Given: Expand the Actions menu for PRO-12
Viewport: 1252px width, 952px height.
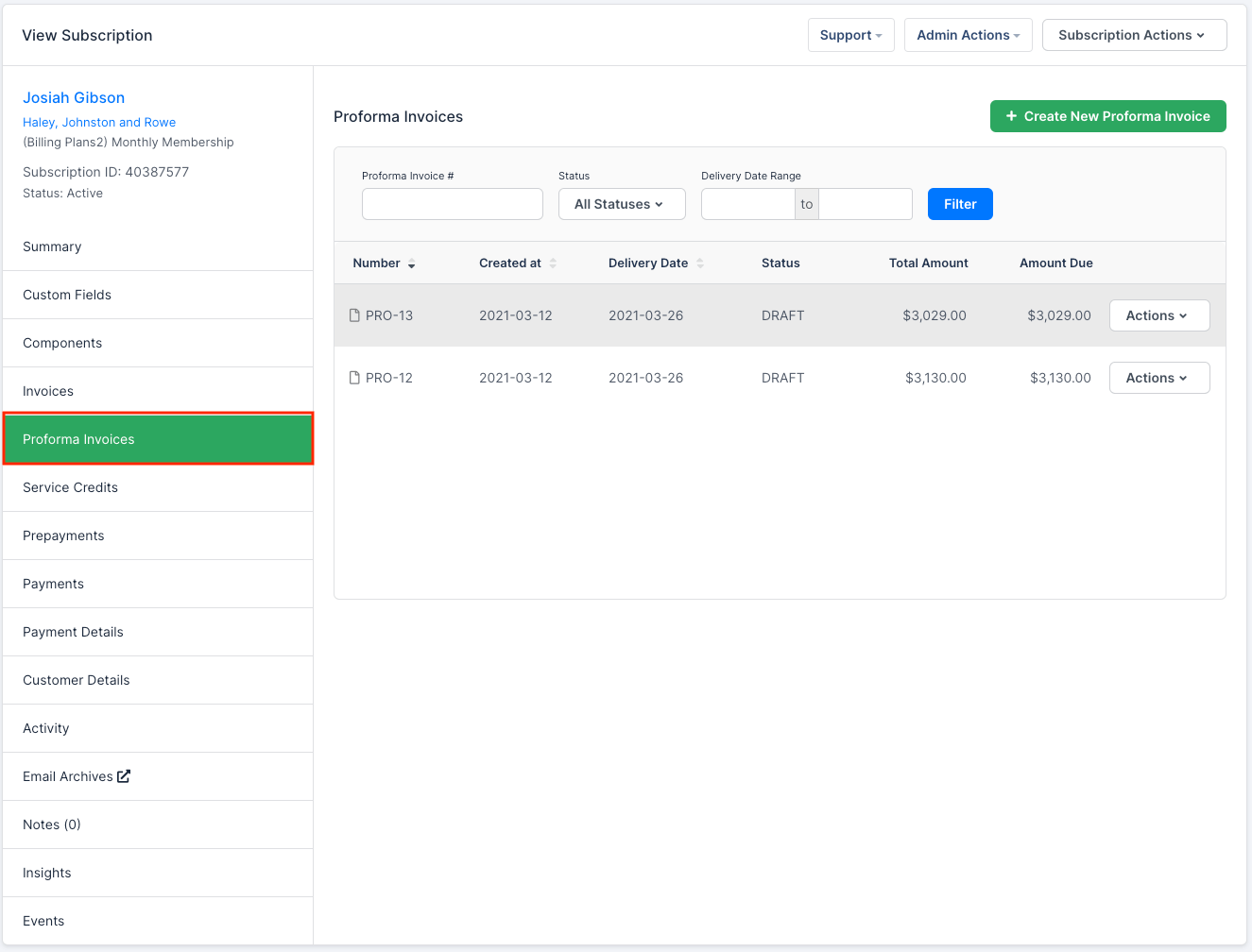Looking at the screenshot, I should coord(1158,378).
